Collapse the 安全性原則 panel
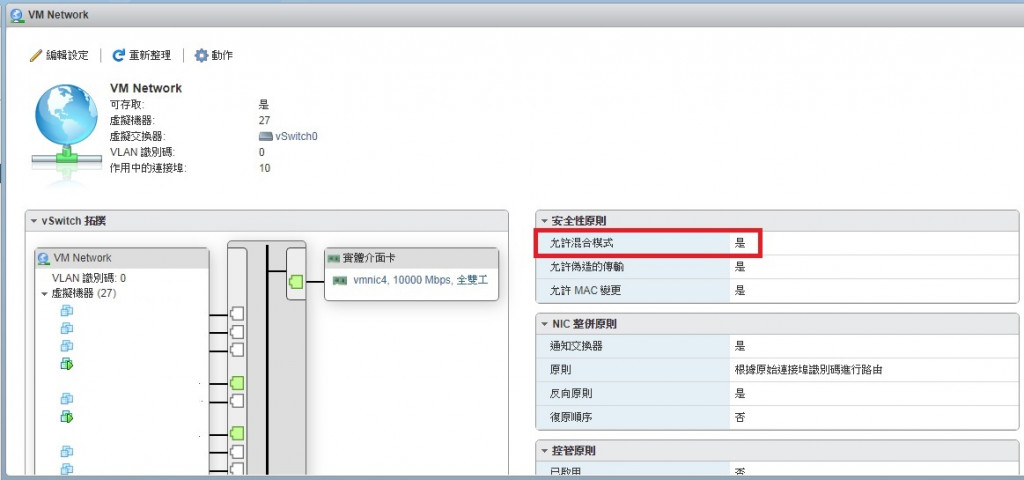 tap(544, 221)
